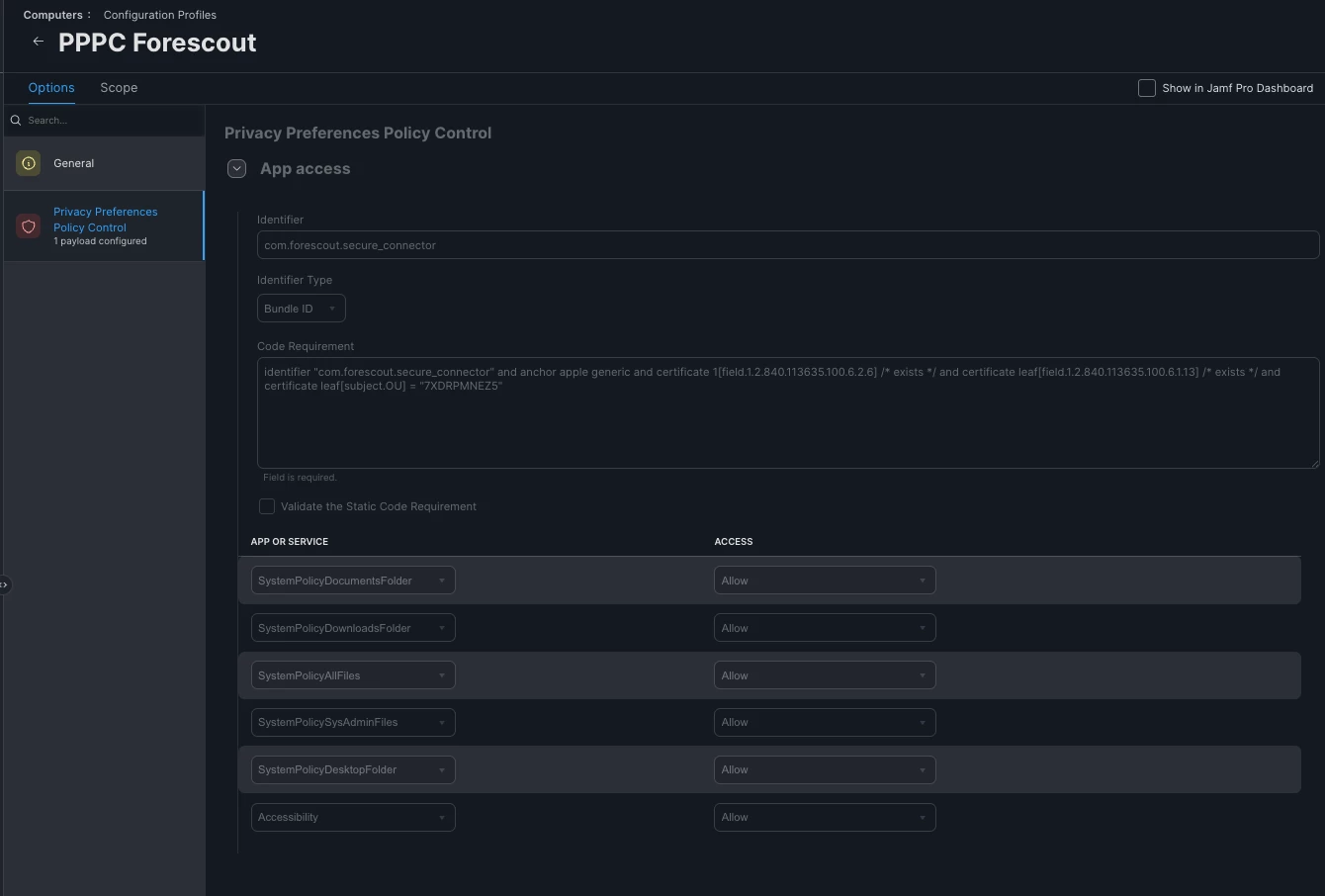Click the payload Search field
1325x896 pixels.
(104, 120)
